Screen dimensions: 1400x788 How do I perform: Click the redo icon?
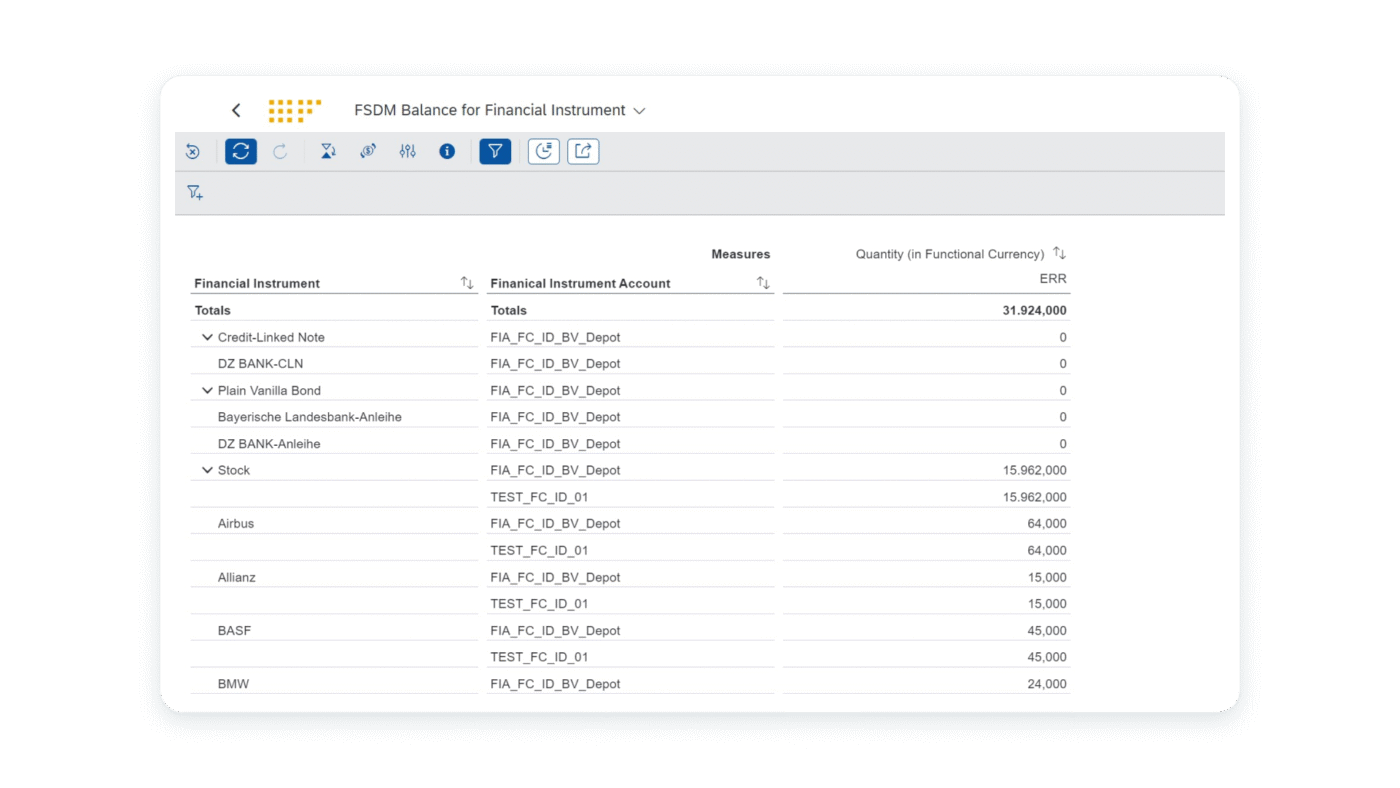pyautogui.click(x=280, y=151)
